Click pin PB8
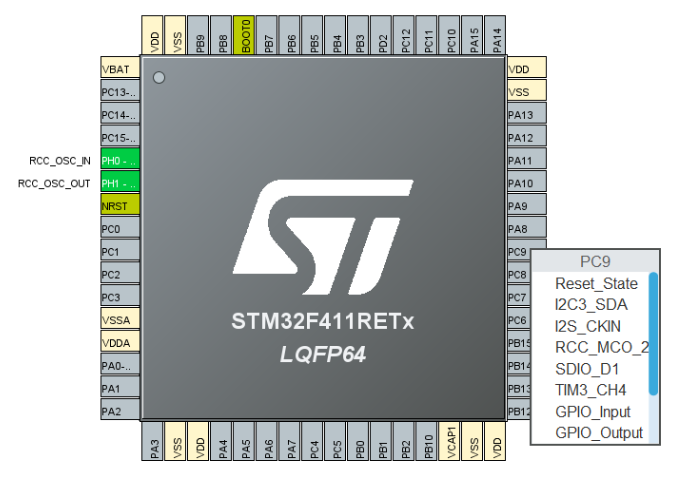 point(221,35)
